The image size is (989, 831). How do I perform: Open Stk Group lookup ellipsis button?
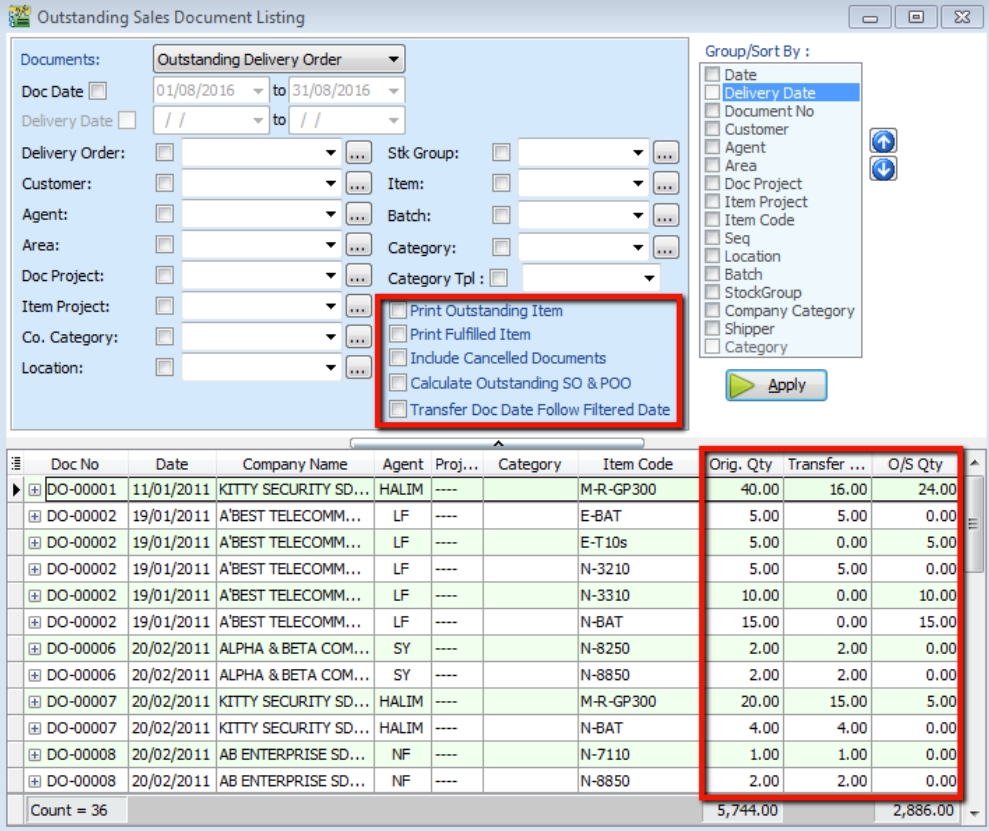[x=666, y=153]
